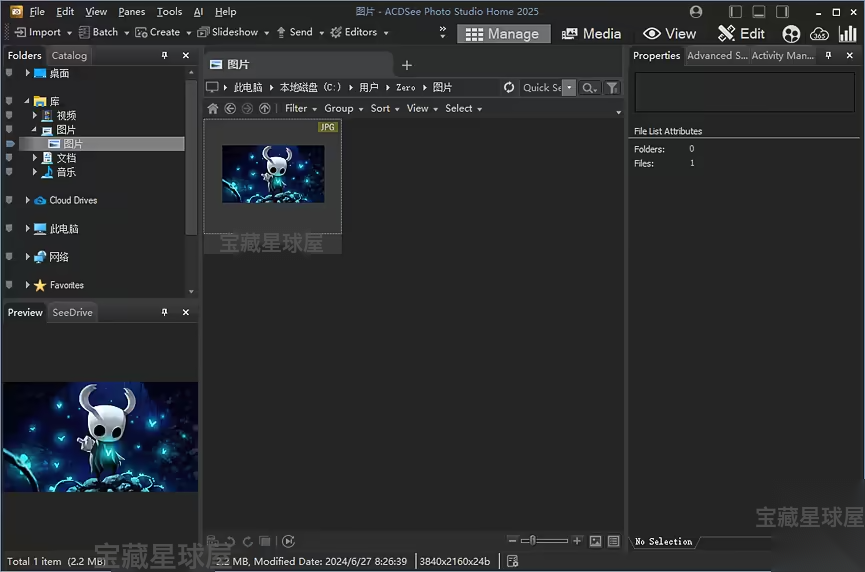Switch to Edit mode
Image resolution: width=865 pixels, height=572 pixels.
741,34
